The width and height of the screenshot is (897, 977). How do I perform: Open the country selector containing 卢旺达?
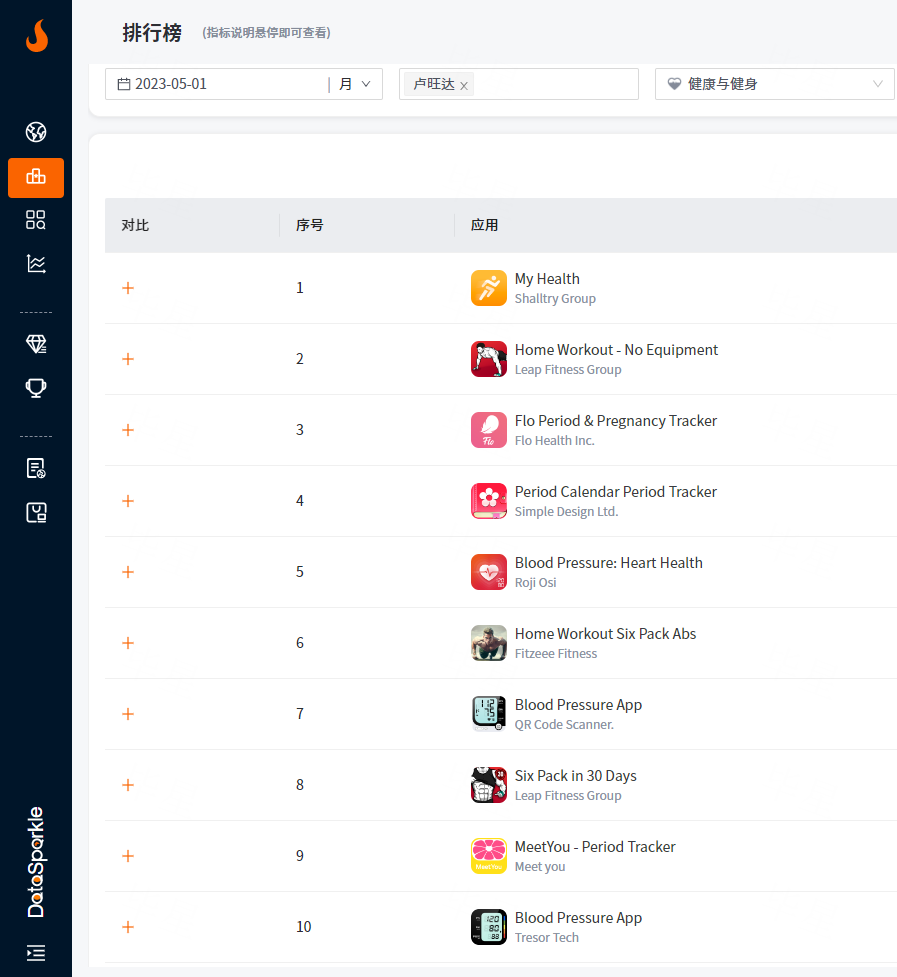pos(555,84)
